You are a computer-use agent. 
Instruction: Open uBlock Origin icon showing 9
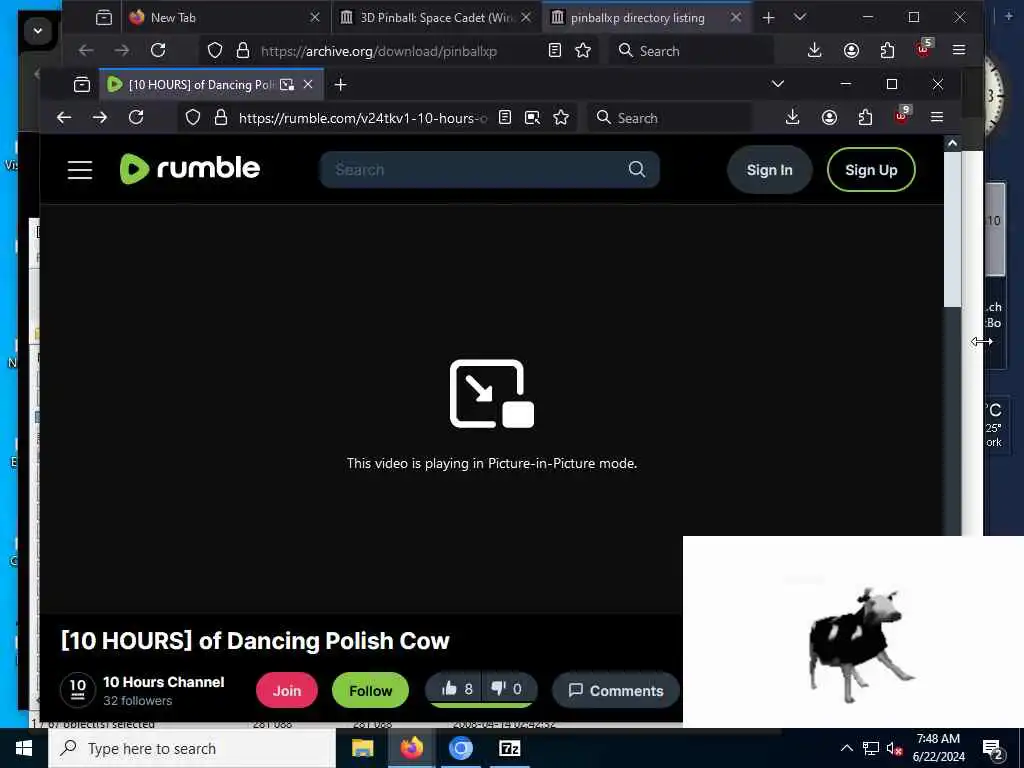902,116
